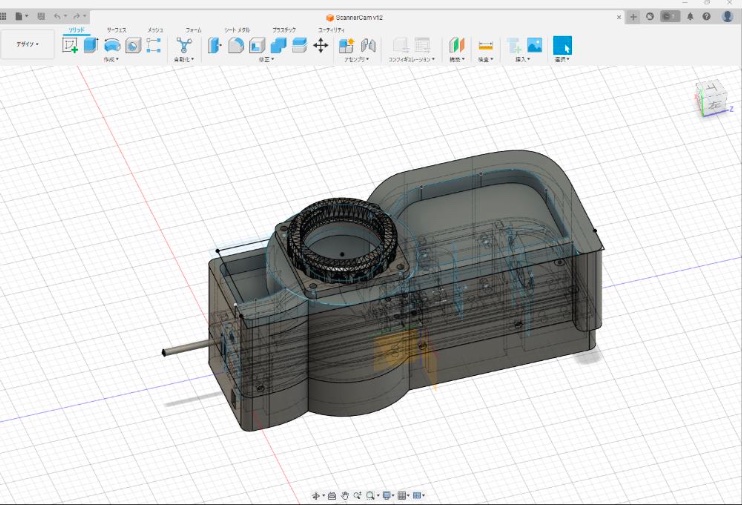This screenshot has height=505, width=742.
Task: Click the Automate tool icon
Action: point(184,45)
